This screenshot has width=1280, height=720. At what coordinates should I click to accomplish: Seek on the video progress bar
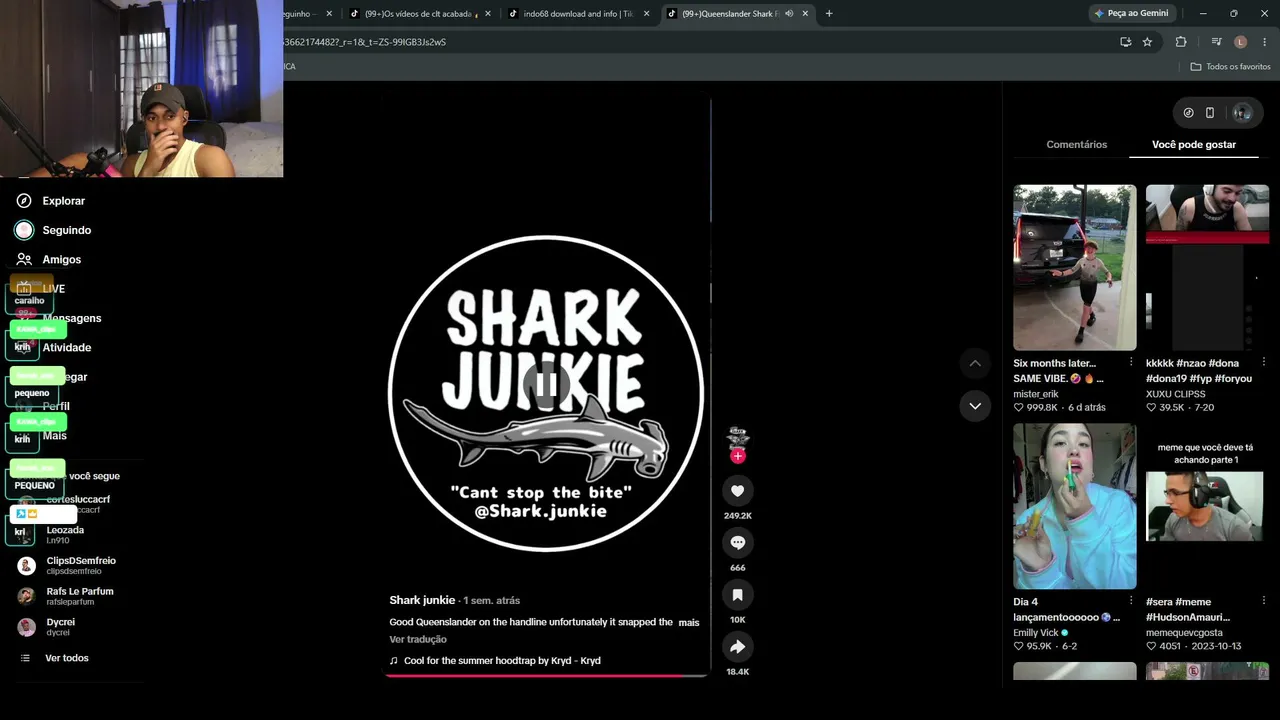pyautogui.click(x=546, y=676)
